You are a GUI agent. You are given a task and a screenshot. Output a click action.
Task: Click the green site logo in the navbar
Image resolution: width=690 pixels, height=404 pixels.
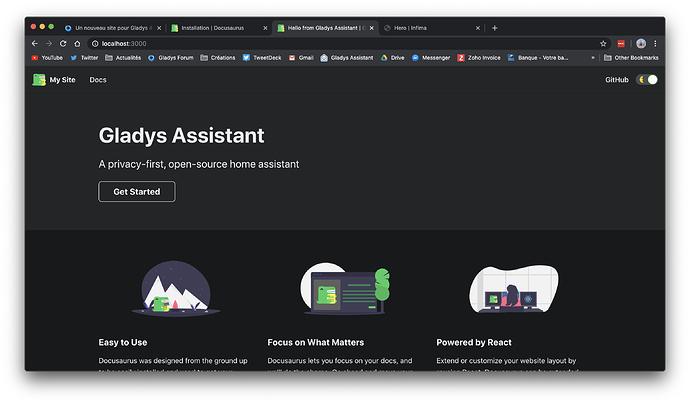coord(39,80)
